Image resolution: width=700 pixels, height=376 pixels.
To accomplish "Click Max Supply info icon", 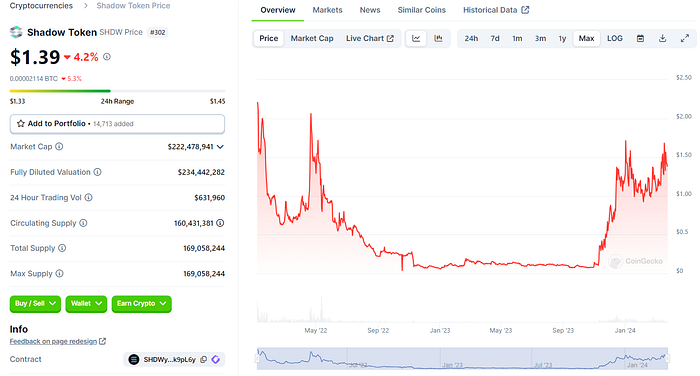I will point(59,273).
